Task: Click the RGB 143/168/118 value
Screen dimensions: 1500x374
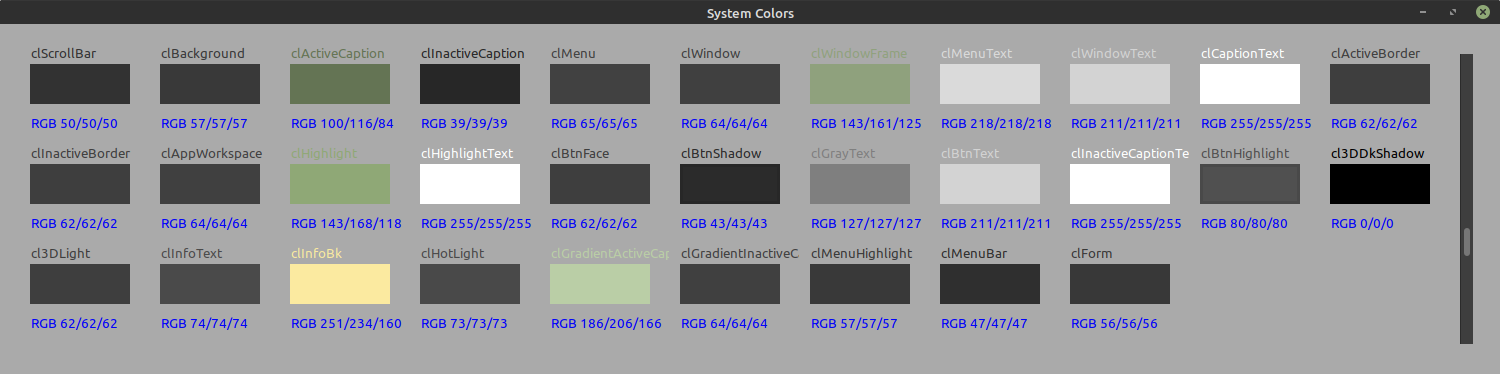Action: pos(346,224)
